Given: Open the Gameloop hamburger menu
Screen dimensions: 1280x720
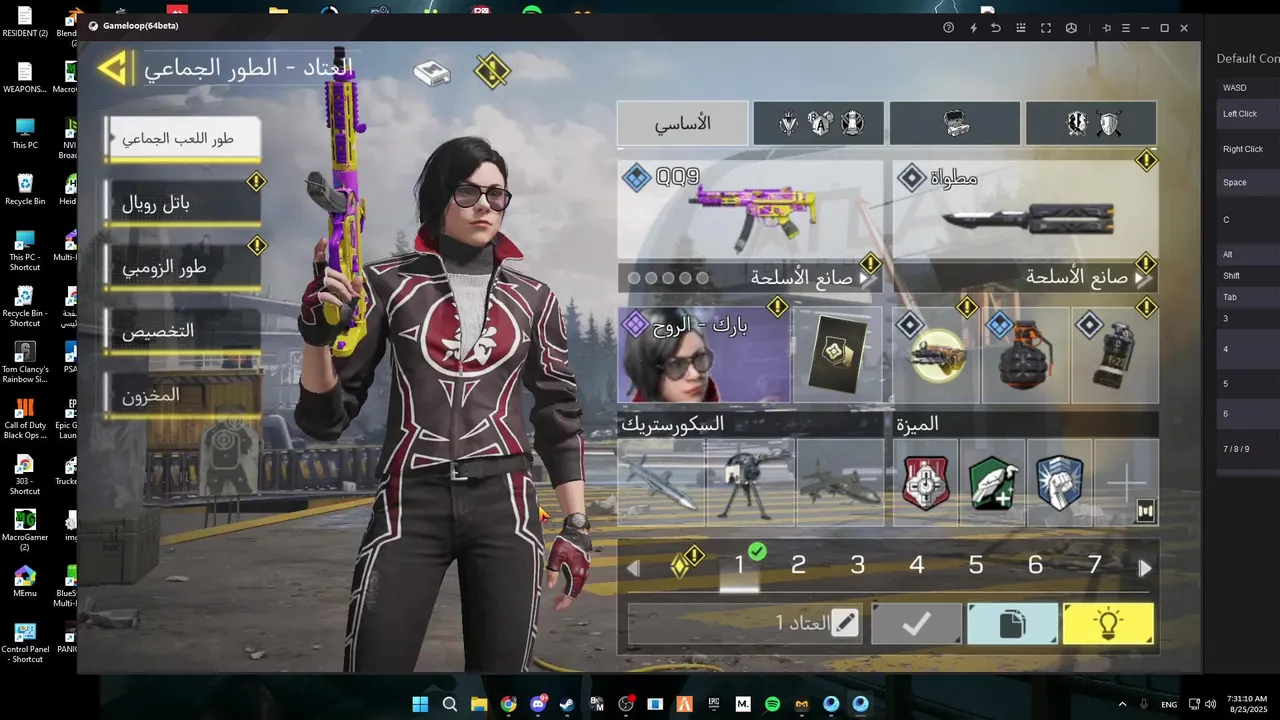Looking at the screenshot, I should point(1126,28).
